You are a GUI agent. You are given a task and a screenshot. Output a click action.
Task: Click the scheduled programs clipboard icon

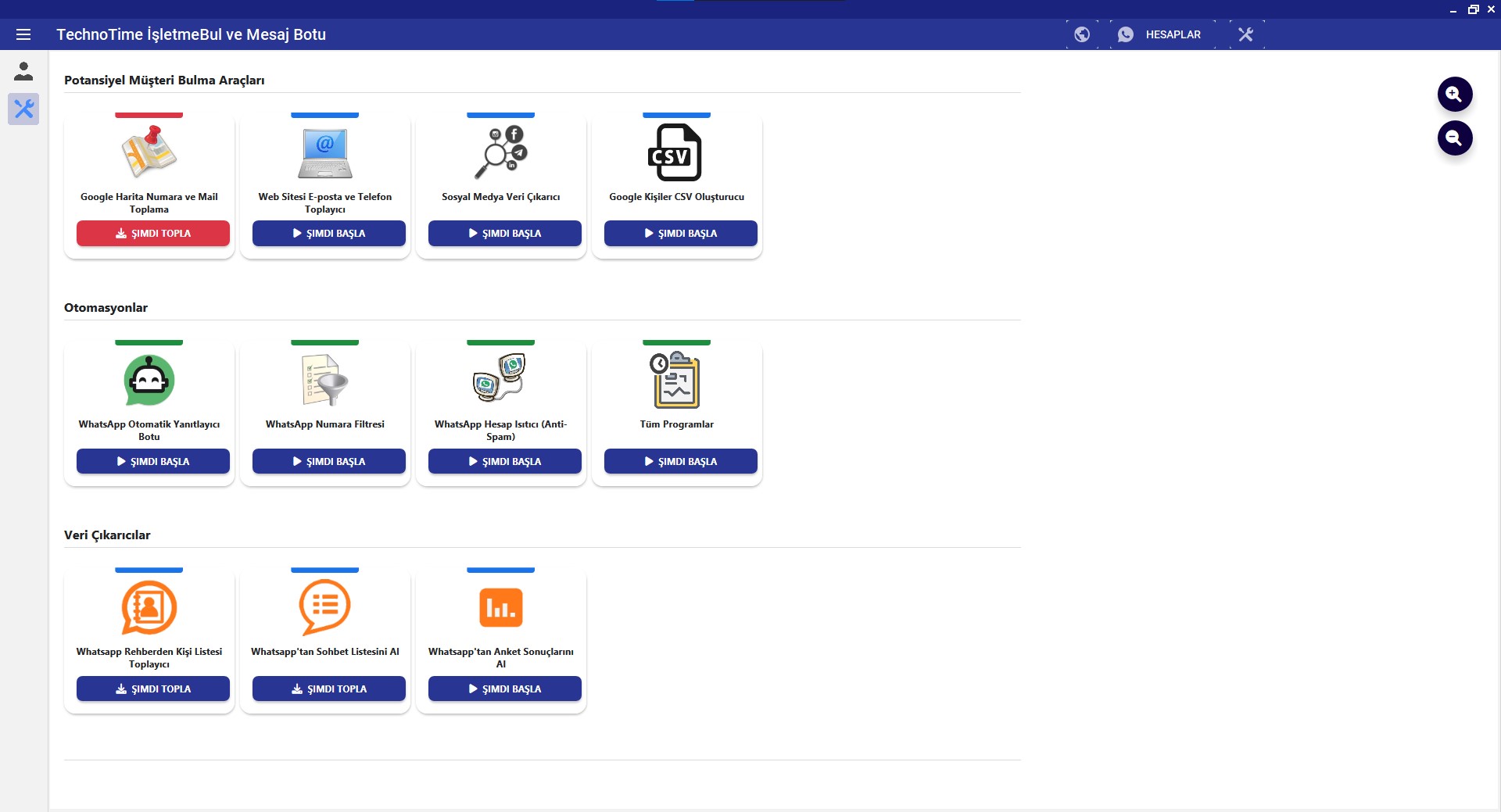(676, 380)
